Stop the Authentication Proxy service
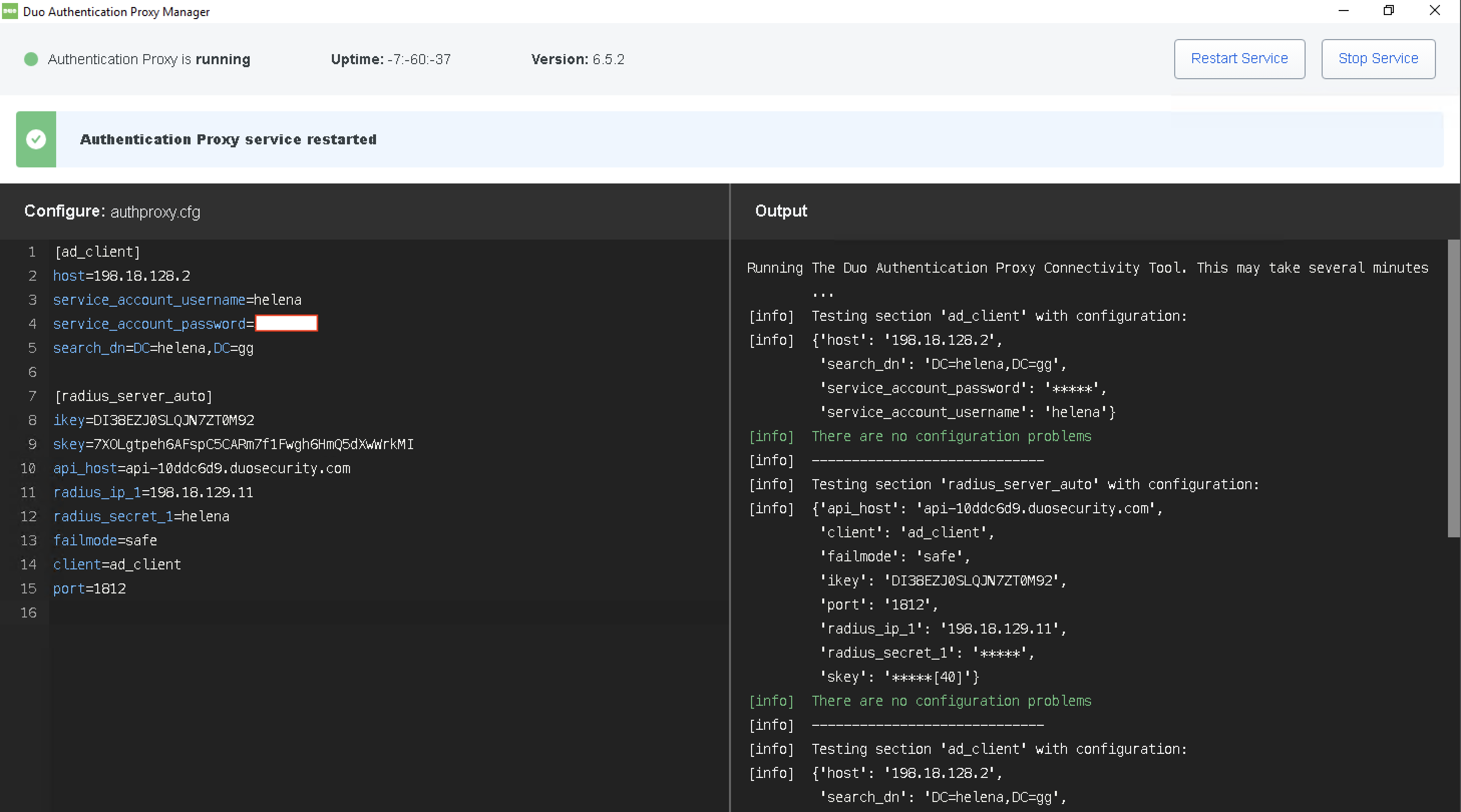1461x812 pixels. tap(1378, 59)
